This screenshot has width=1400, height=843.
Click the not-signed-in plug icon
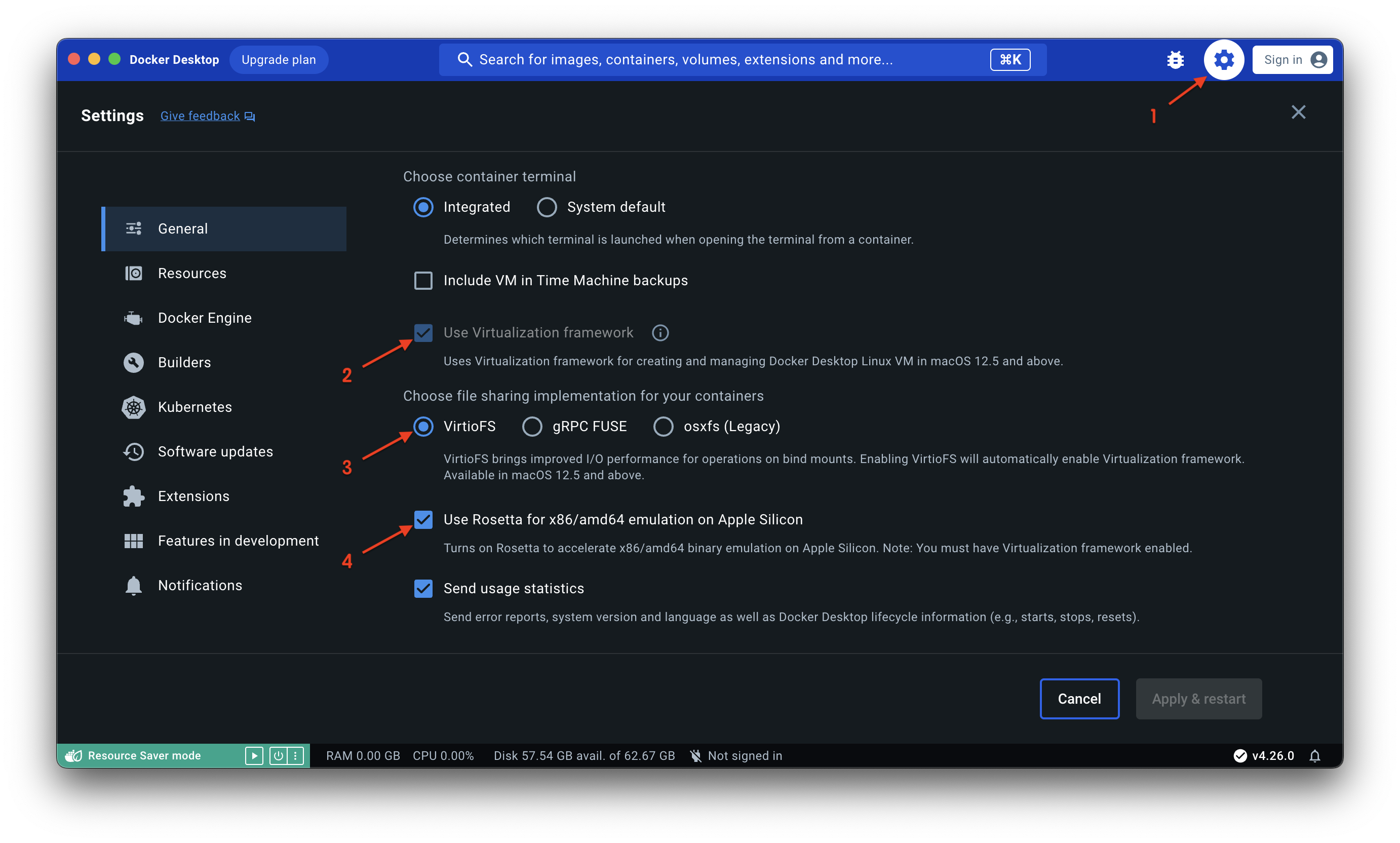(x=695, y=755)
